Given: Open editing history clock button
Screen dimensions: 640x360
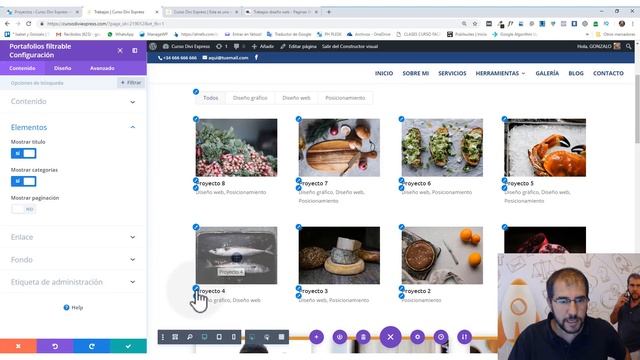Looking at the screenshot, I should coord(441,337).
